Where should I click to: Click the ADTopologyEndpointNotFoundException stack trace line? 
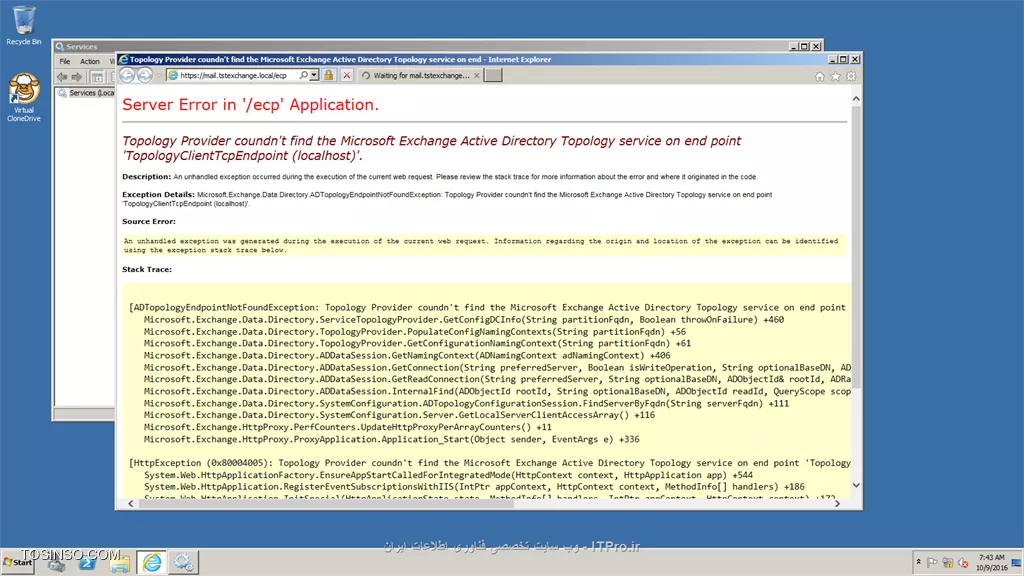tap(487, 308)
